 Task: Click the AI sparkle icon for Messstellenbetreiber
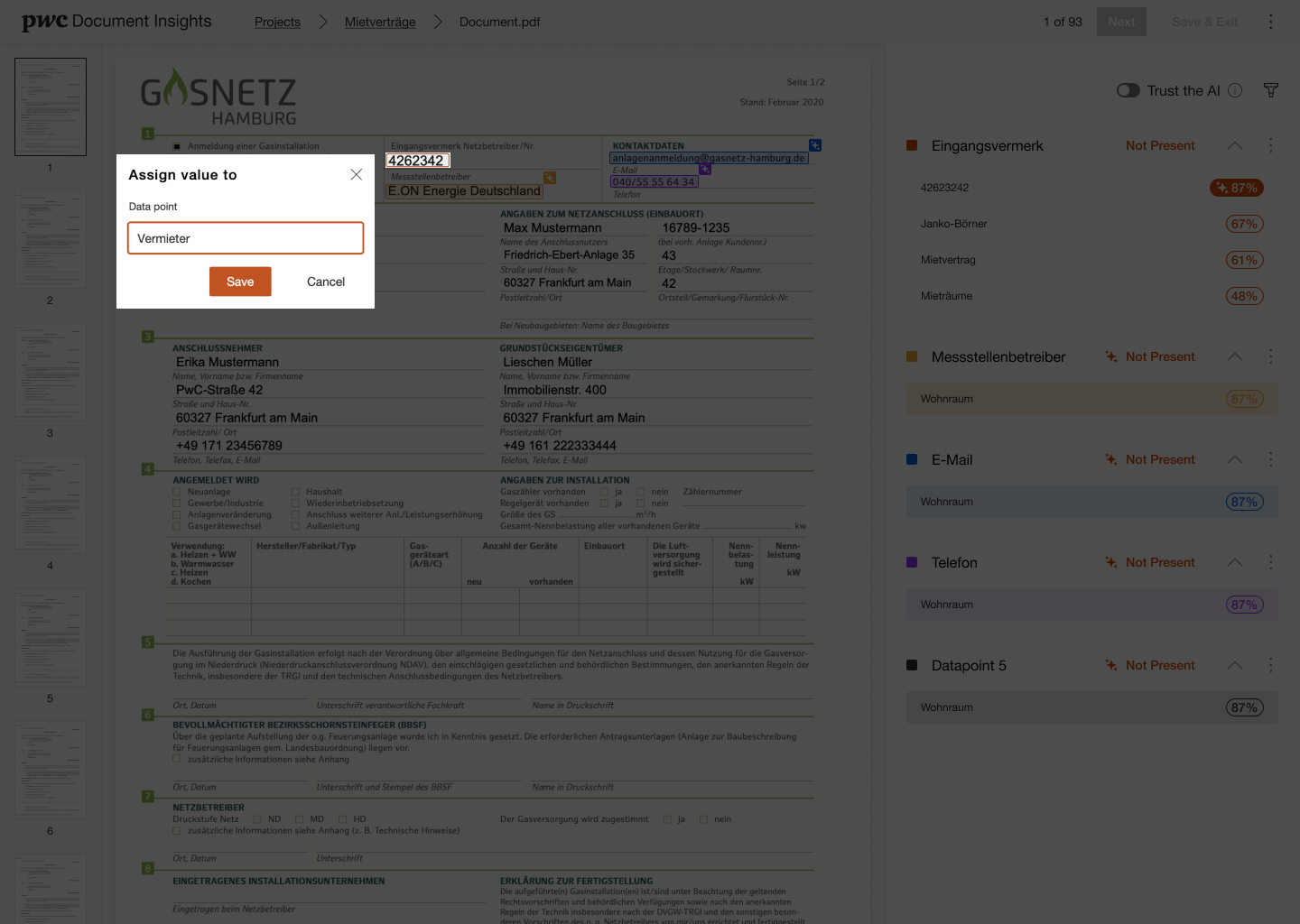click(x=1111, y=356)
